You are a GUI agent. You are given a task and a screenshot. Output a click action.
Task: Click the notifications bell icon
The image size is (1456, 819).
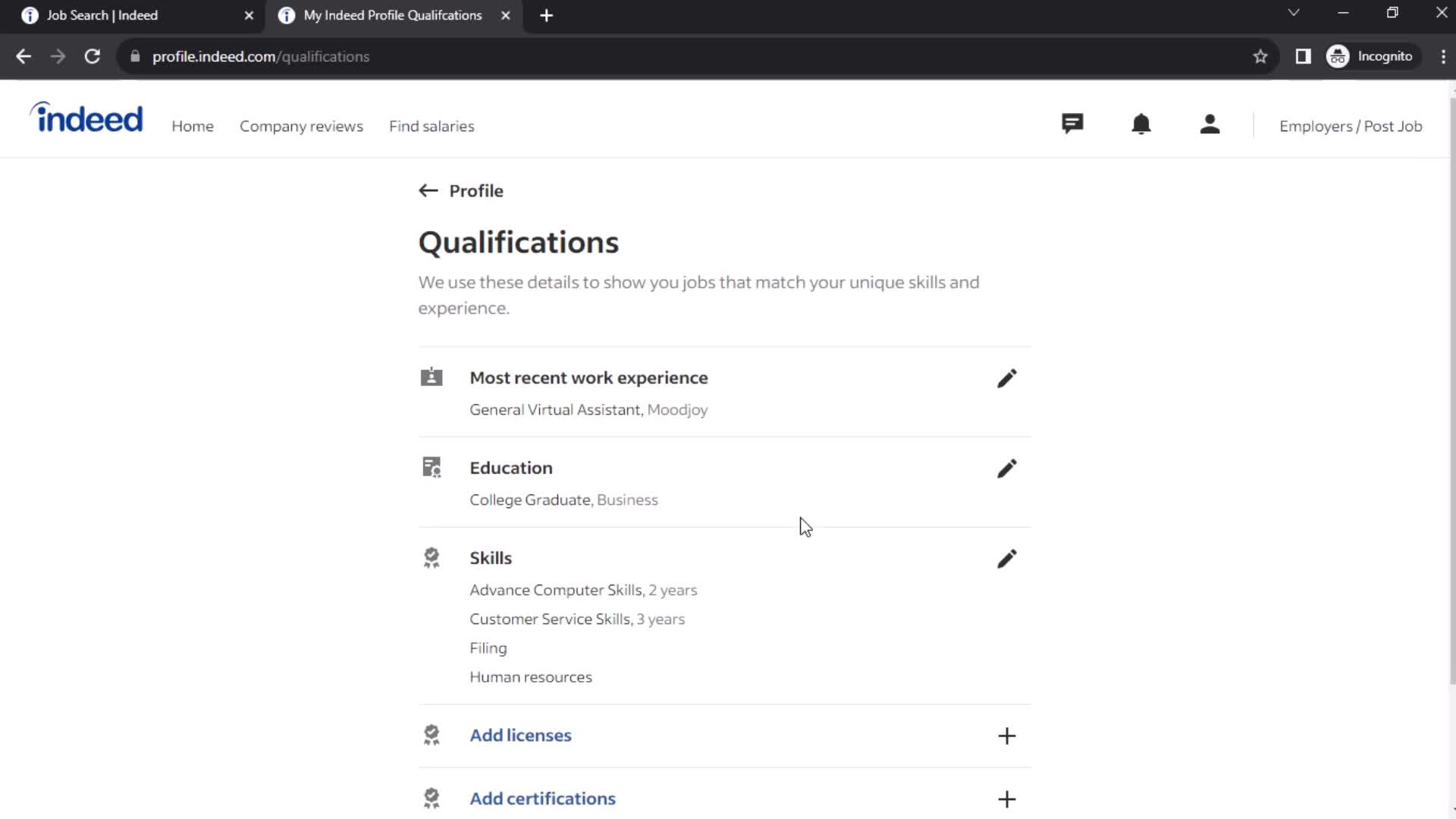point(1141,125)
